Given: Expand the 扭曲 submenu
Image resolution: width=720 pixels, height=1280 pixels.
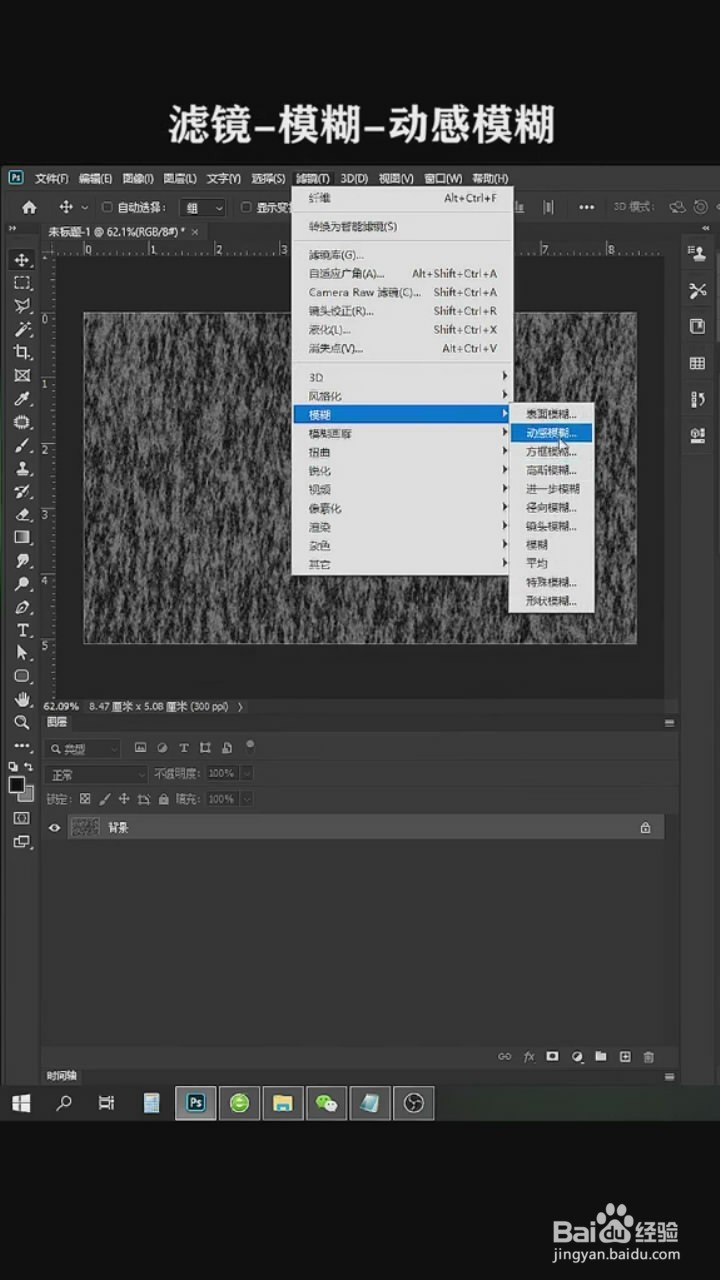Looking at the screenshot, I should pyautogui.click(x=401, y=452).
